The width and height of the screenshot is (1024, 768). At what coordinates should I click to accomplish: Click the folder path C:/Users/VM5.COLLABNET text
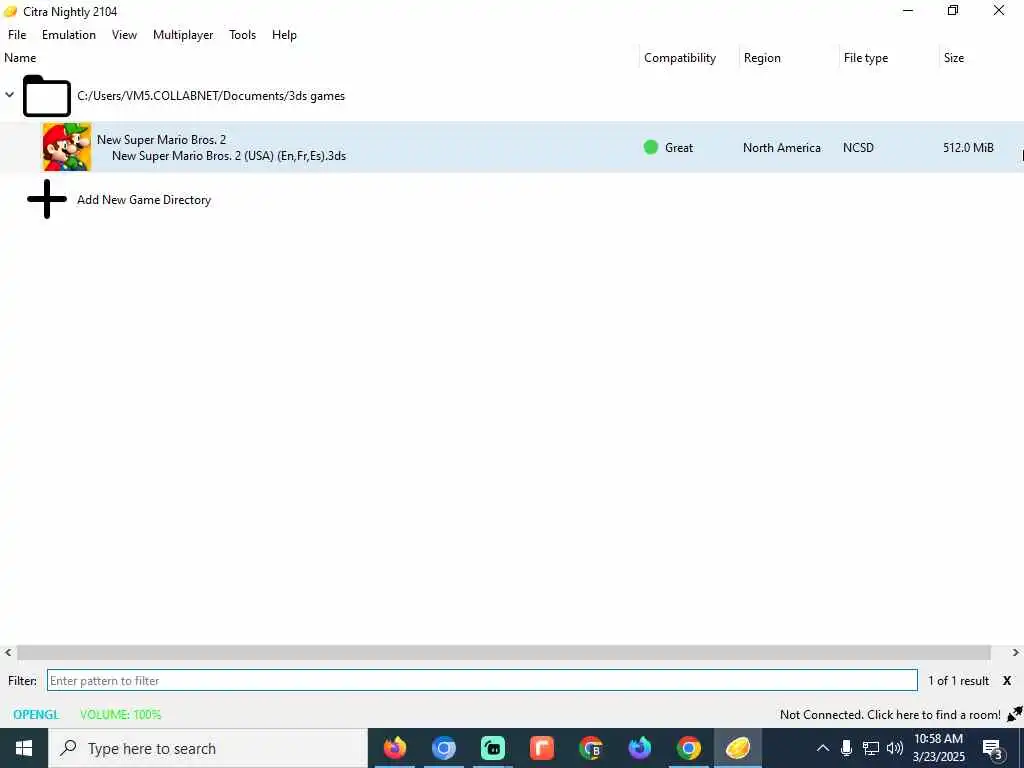click(211, 96)
